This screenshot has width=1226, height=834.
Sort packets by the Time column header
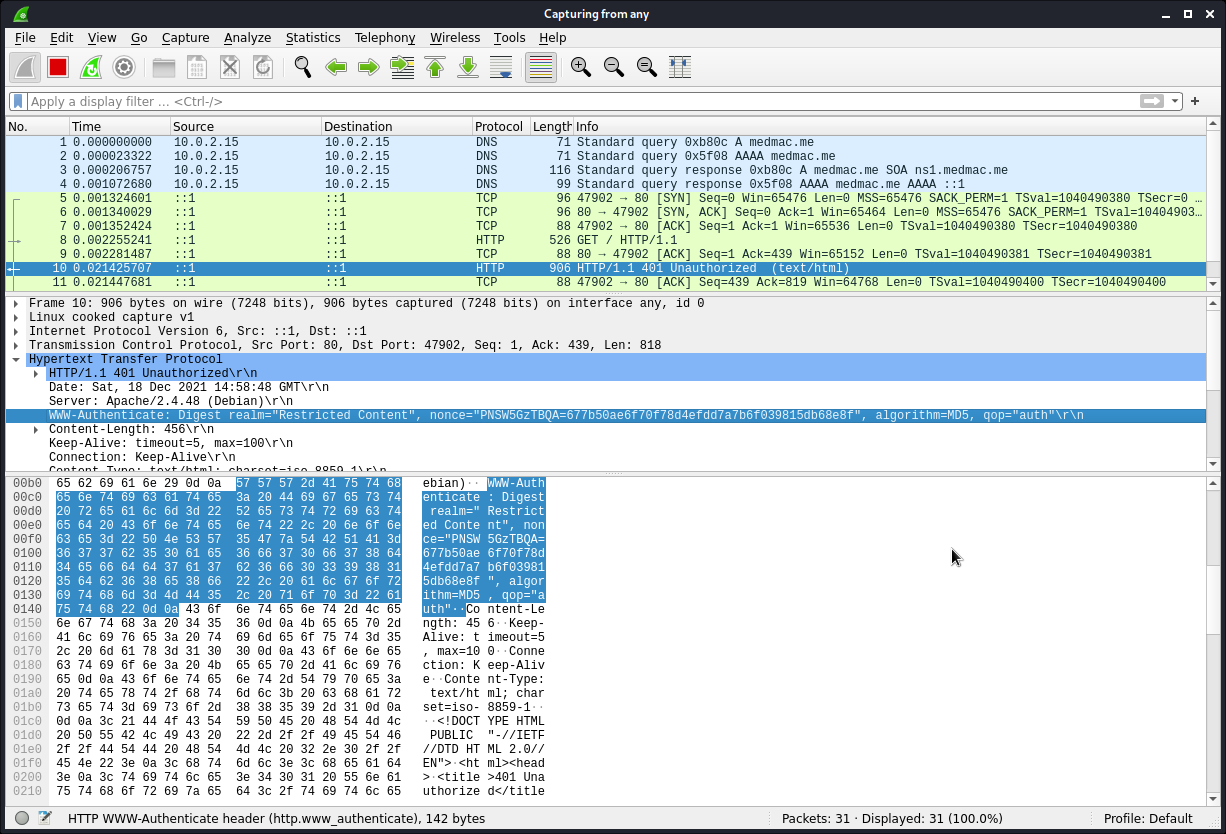click(119, 127)
